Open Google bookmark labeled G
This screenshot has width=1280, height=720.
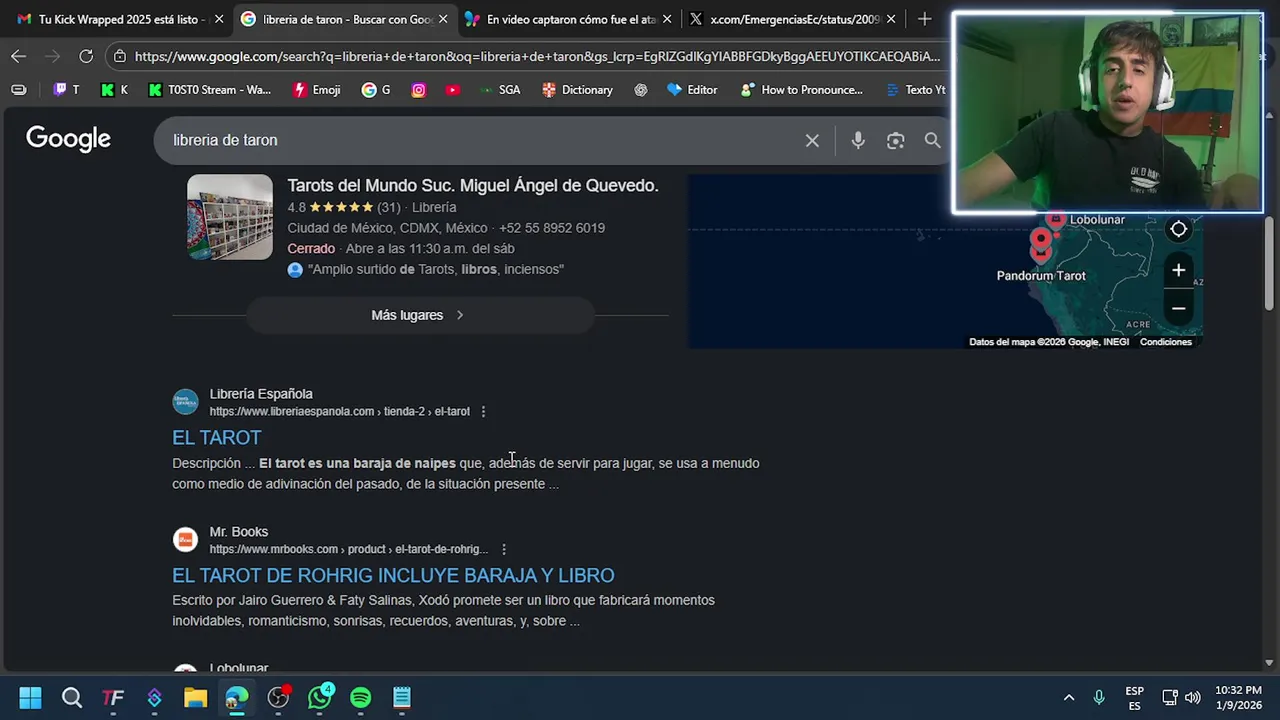(x=377, y=90)
